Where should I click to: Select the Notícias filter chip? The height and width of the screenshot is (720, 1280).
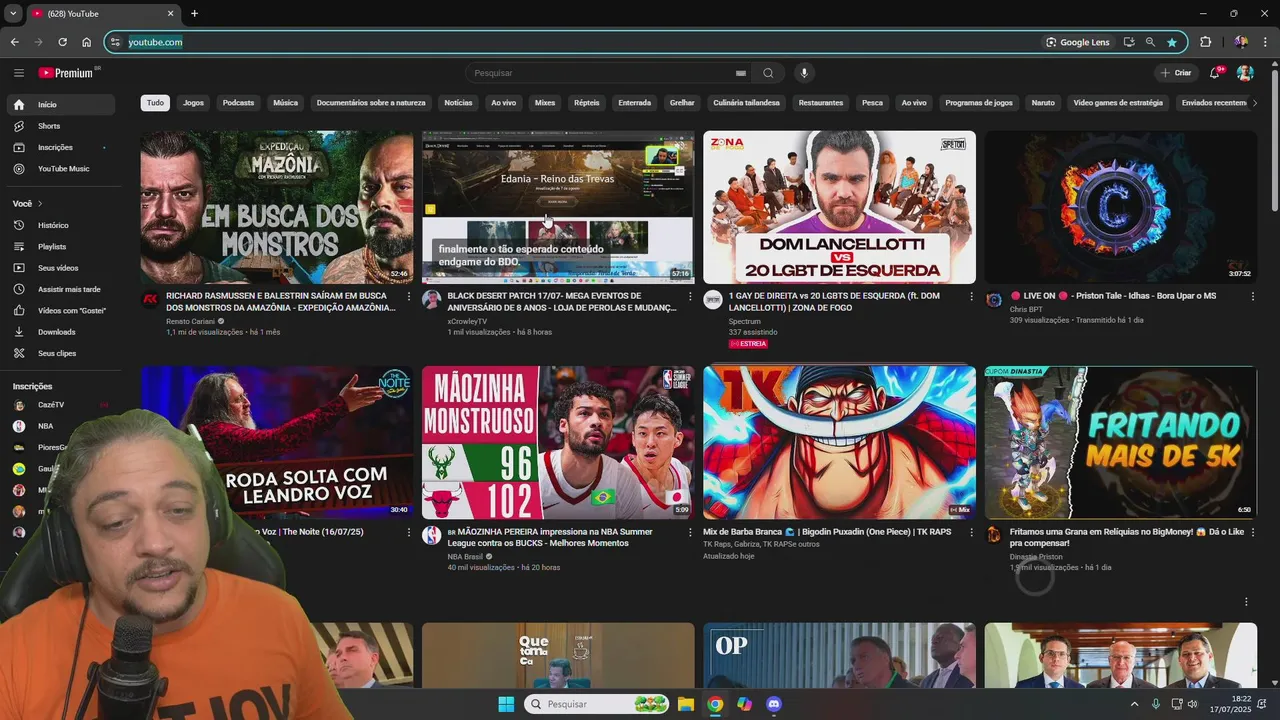[458, 103]
